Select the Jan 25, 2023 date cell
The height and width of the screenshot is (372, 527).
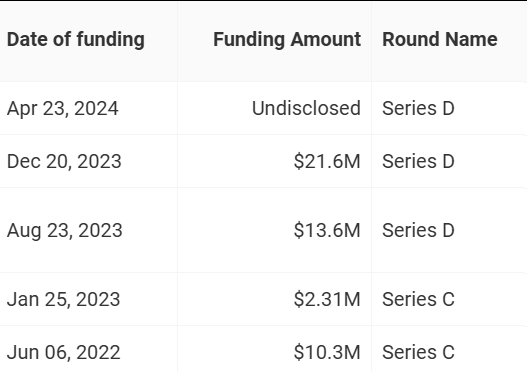[63, 299]
